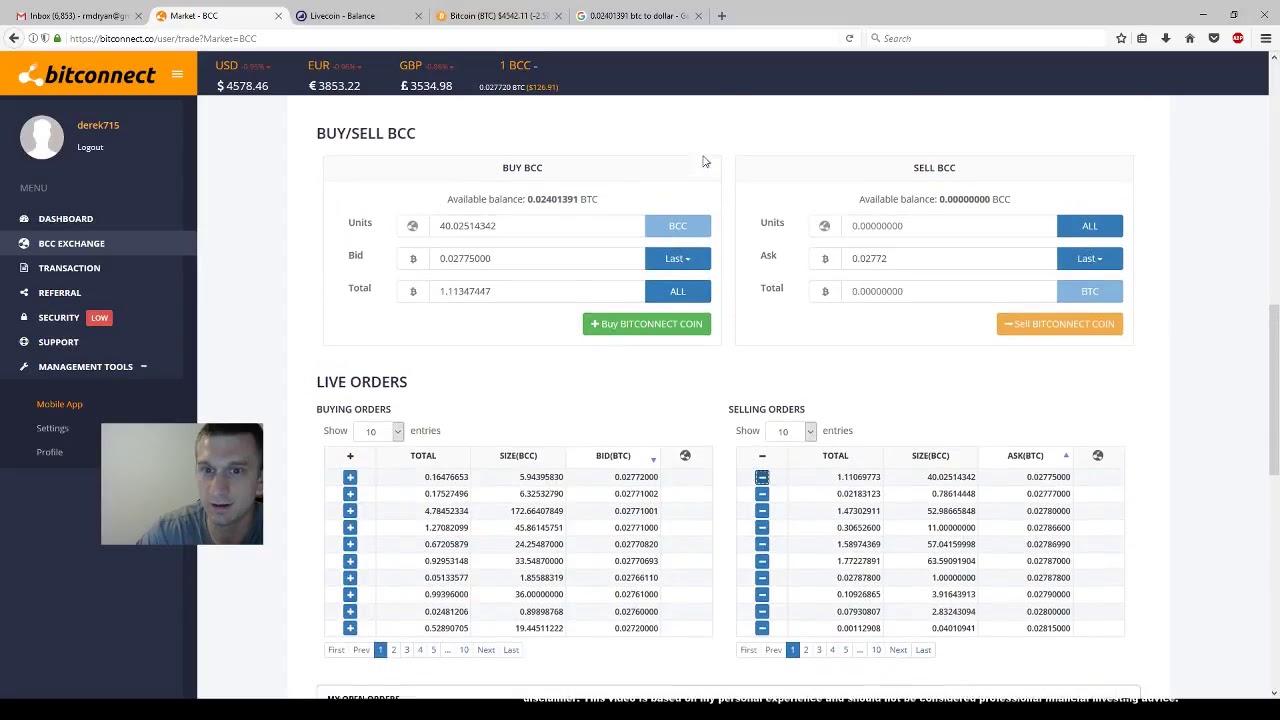The width and height of the screenshot is (1280, 720).
Task: Click plus icon for bid 0.02770820
Action: click(x=350, y=544)
